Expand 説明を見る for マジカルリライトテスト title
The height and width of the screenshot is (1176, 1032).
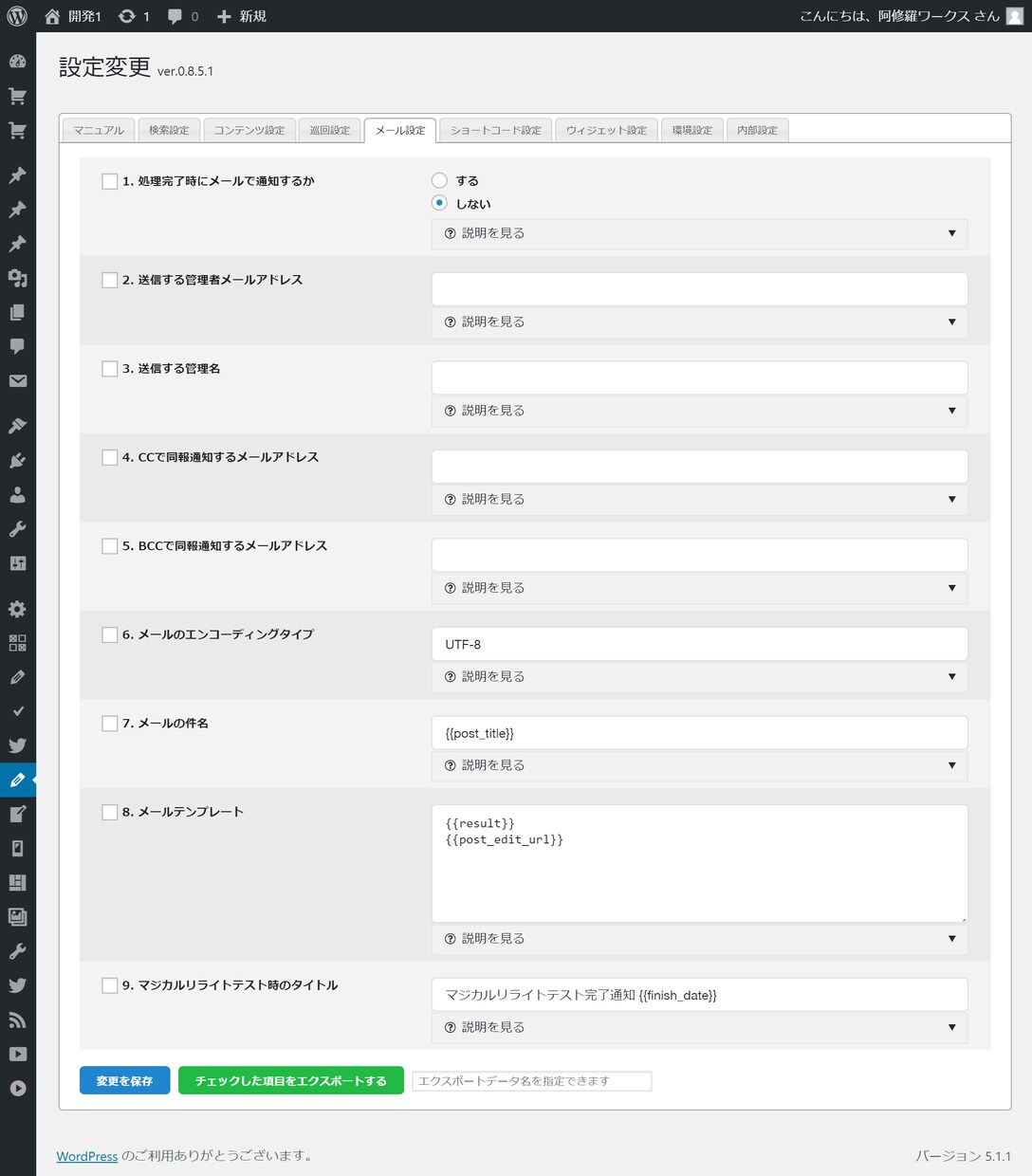pos(699,1027)
